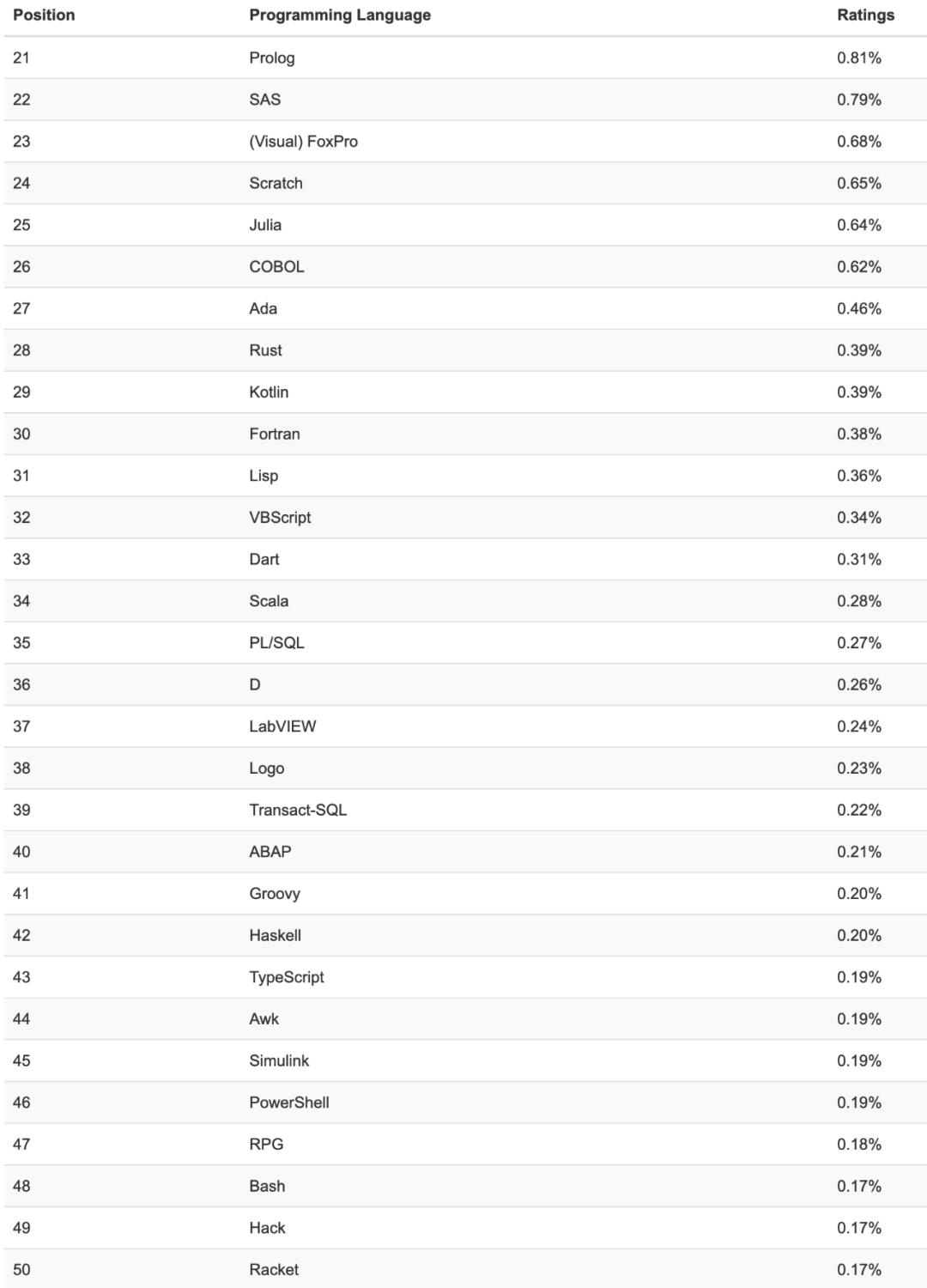Click the Programming Language column header
This screenshot has width=927, height=1288.
pos(340,15)
